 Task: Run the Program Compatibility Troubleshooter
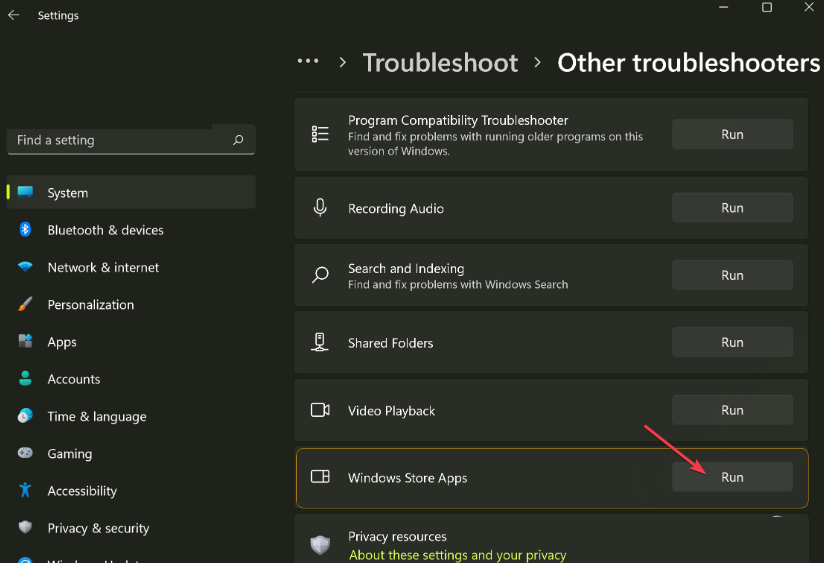[732, 134]
